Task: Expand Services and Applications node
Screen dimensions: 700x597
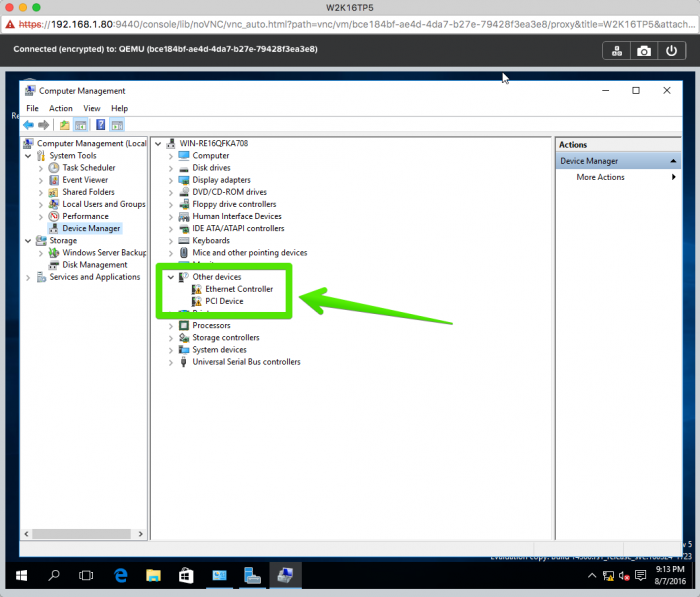Action: point(28,278)
